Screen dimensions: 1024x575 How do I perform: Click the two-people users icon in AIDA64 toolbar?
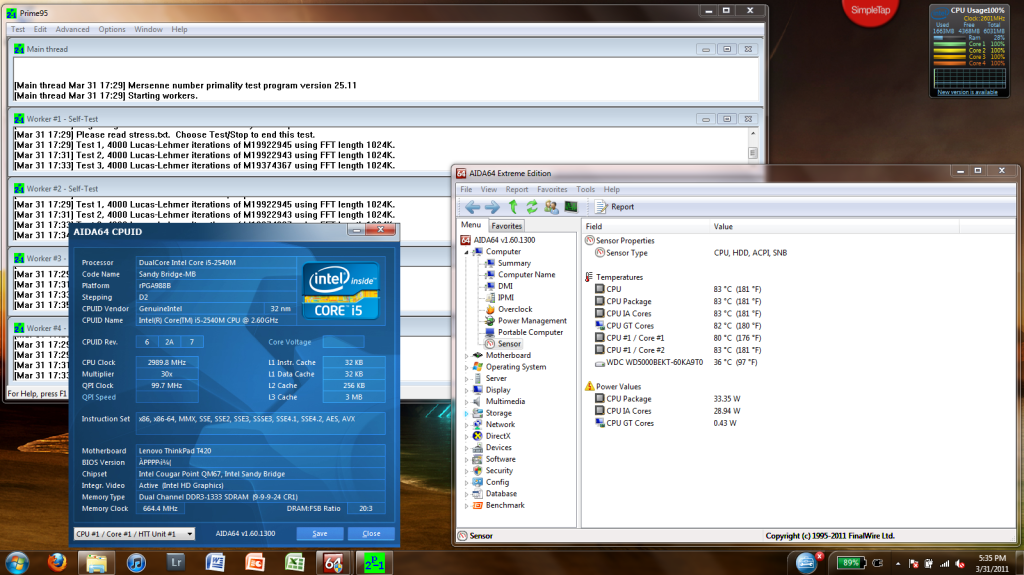(x=551, y=206)
